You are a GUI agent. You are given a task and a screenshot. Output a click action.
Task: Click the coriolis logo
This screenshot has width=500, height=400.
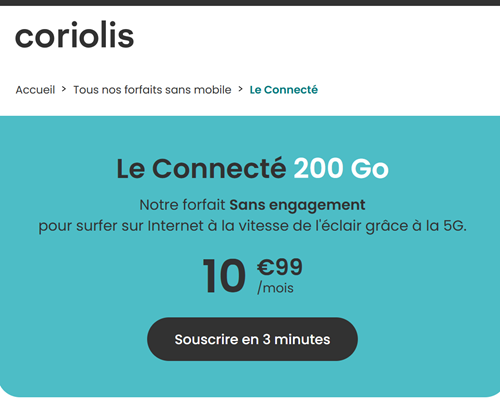(x=74, y=35)
